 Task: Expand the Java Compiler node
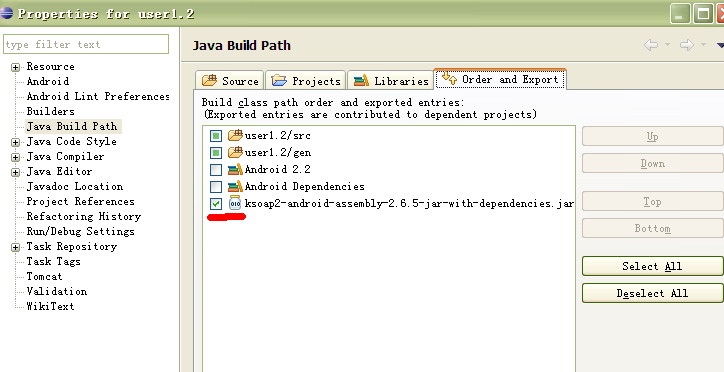16,157
